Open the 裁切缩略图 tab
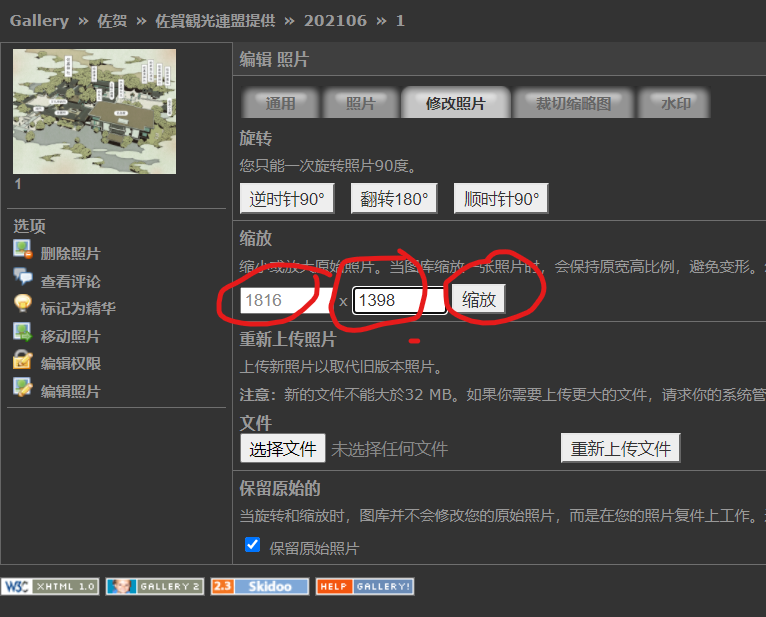766x617 pixels. [573, 103]
